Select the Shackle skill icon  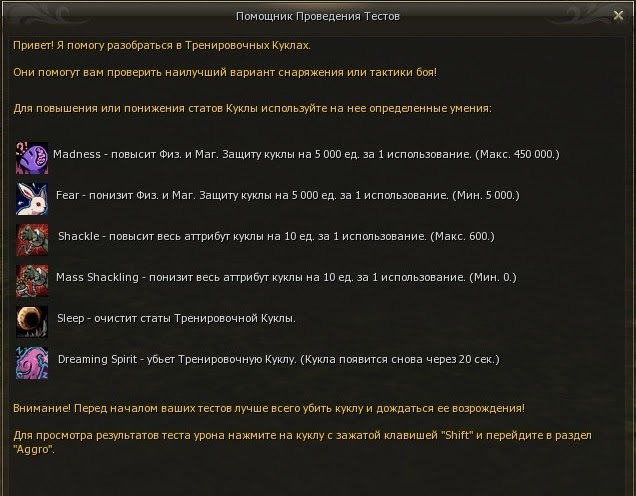[32, 239]
